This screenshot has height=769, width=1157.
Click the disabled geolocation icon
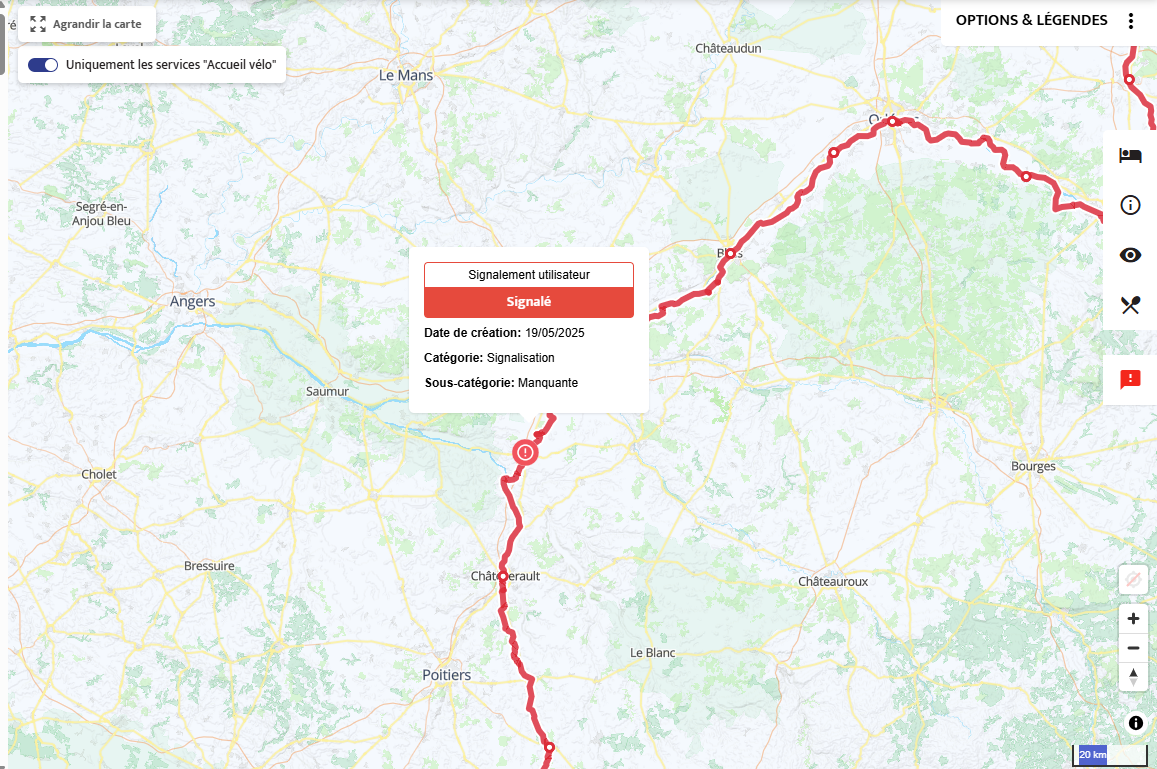click(x=1133, y=579)
